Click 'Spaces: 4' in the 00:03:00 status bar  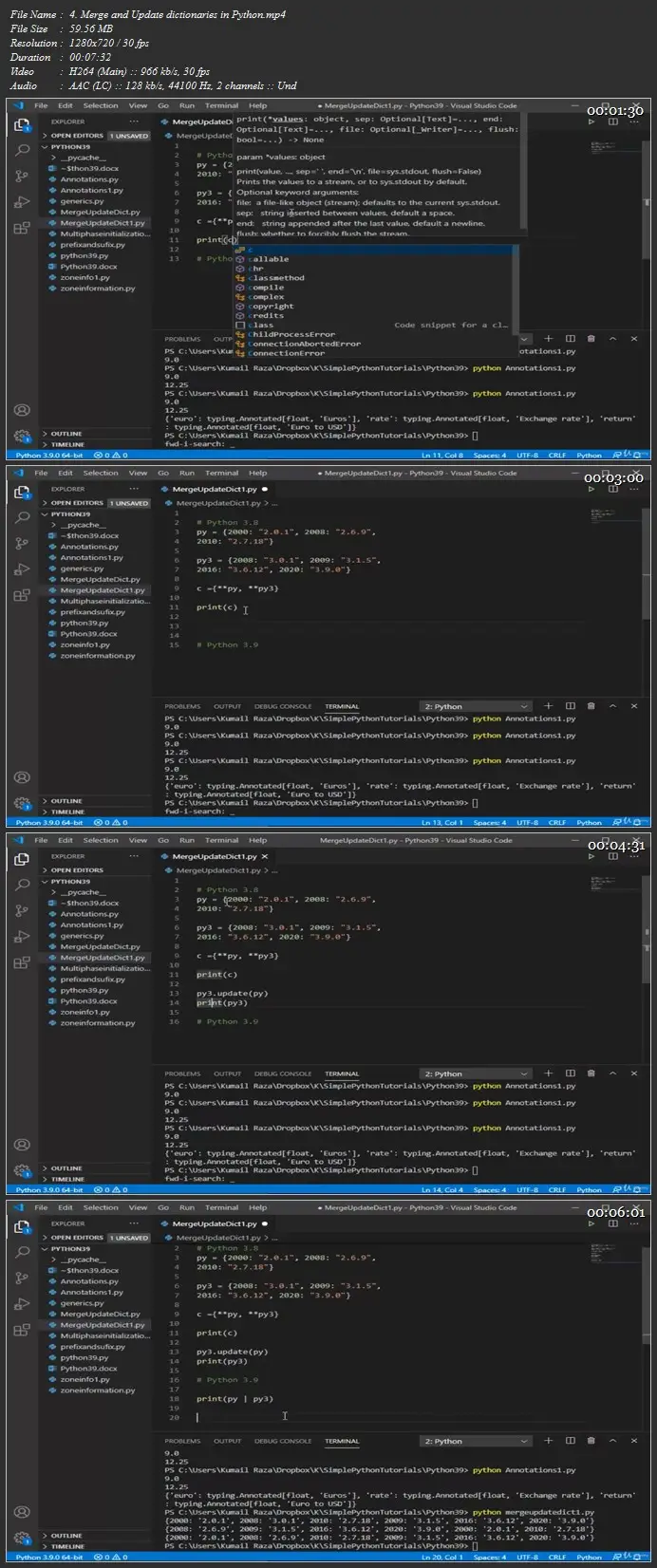pos(490,823)
